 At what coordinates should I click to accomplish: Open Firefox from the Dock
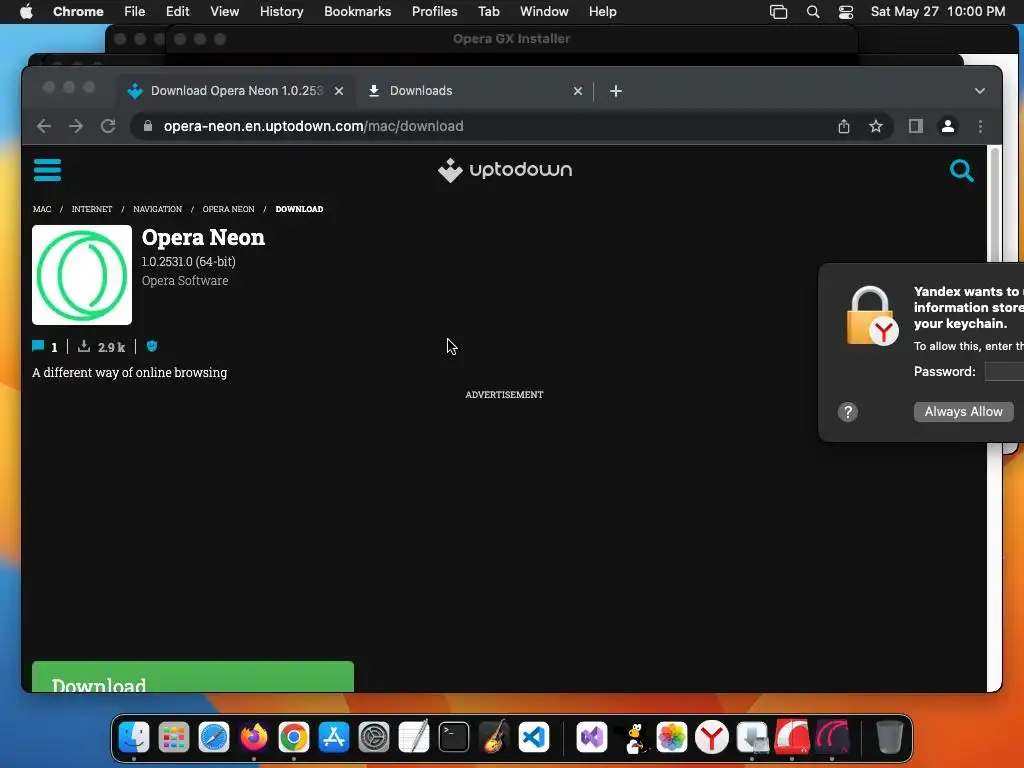(x=253, y=737)
